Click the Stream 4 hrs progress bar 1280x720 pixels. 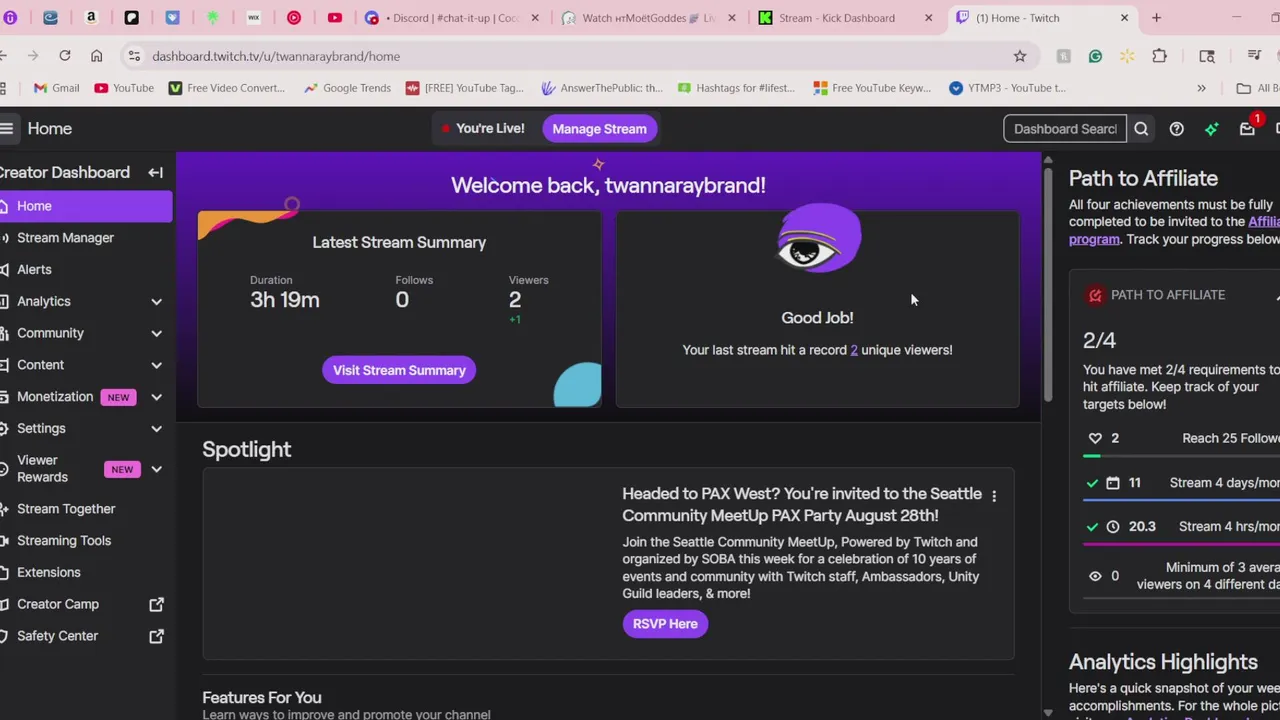point(1181,544)
